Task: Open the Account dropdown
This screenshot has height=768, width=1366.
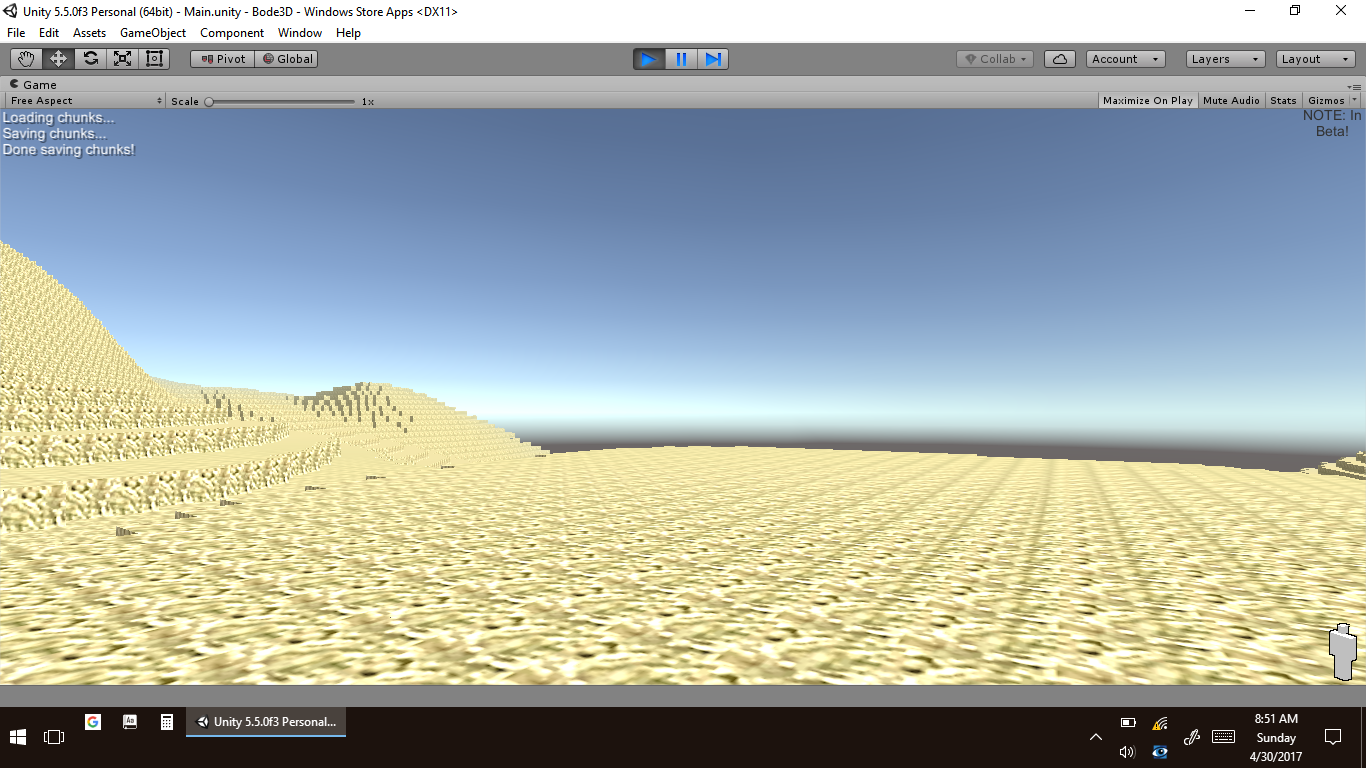Action: pyautogui.click(x=1125, y=59)
